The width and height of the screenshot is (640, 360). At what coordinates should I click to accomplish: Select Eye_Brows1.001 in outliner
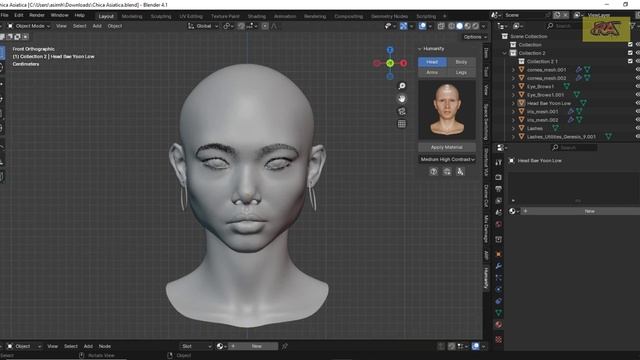[x=545, y=95]
